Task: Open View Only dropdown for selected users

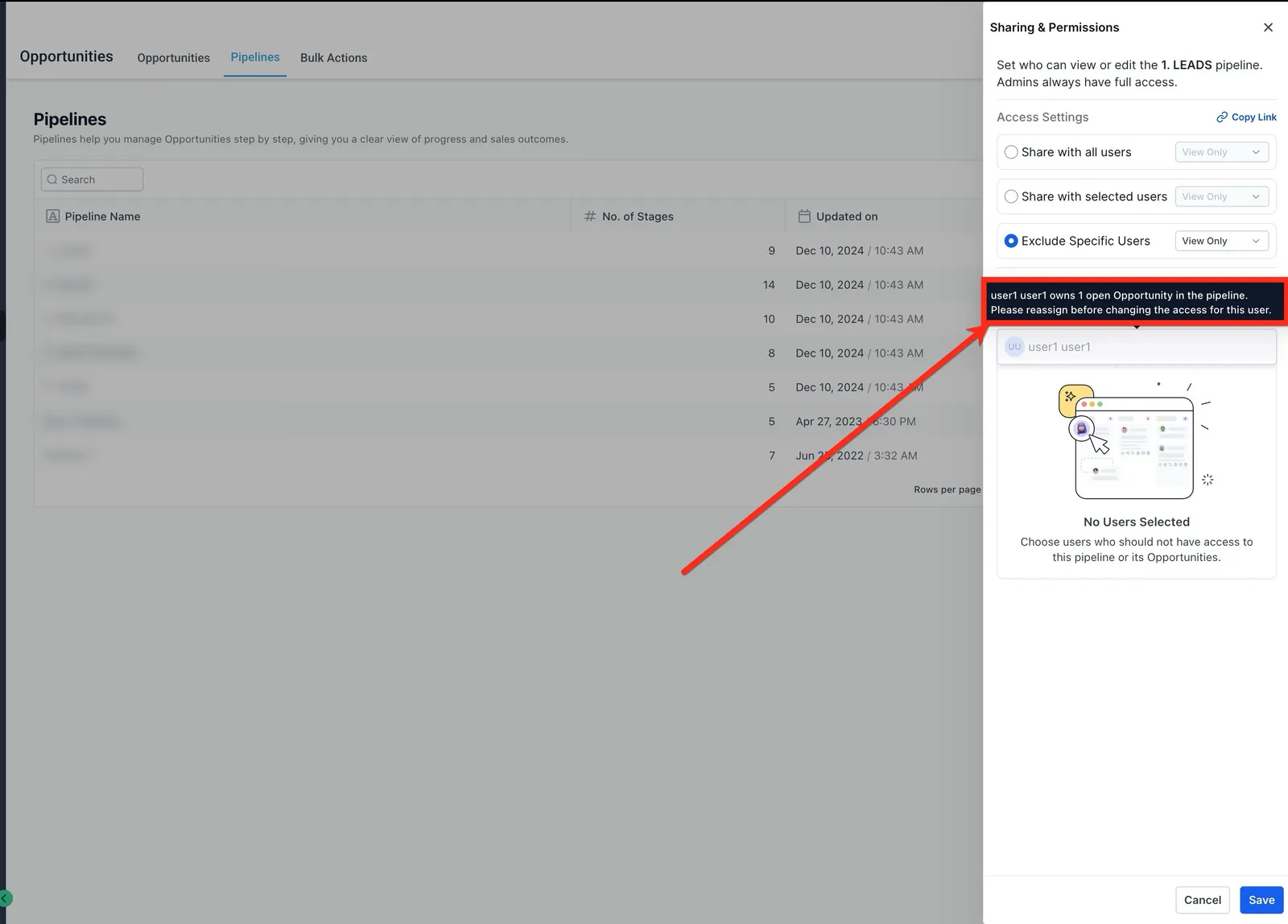Action: (x=1221, y=196)
